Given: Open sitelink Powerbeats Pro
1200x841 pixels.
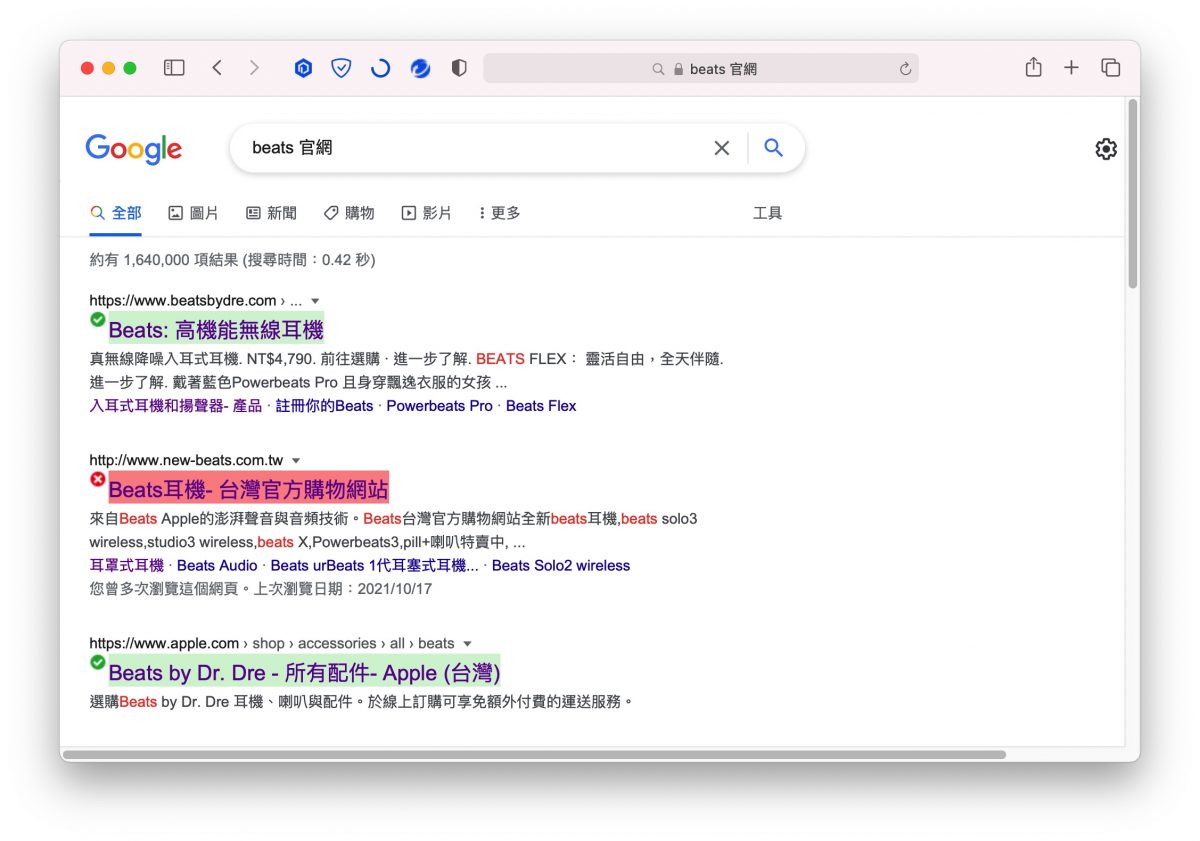Looking at the screenshot, I should coord(439,406).
